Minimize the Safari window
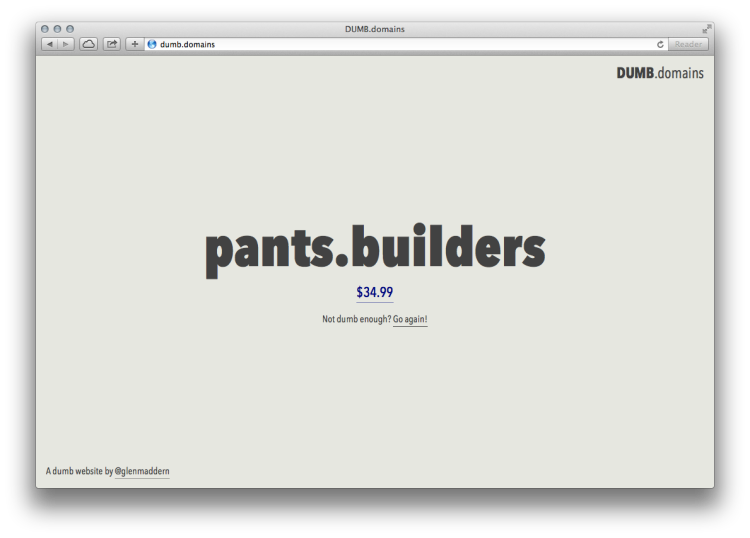750x538 pixels. pos(57,29)
